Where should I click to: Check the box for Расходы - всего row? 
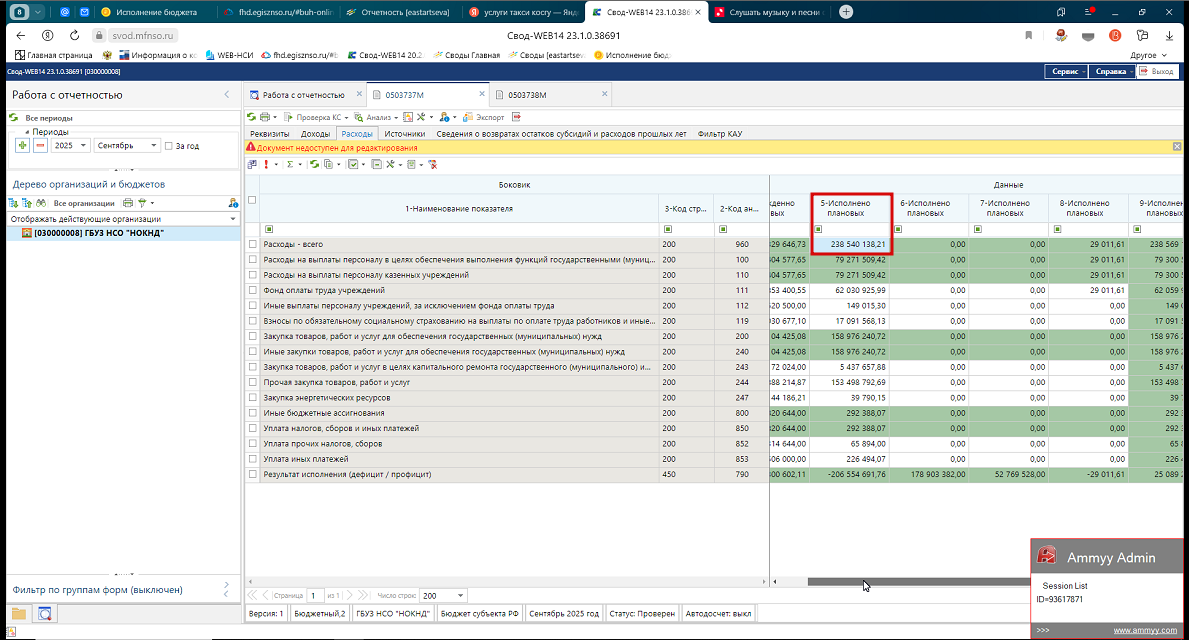[253, 244]
